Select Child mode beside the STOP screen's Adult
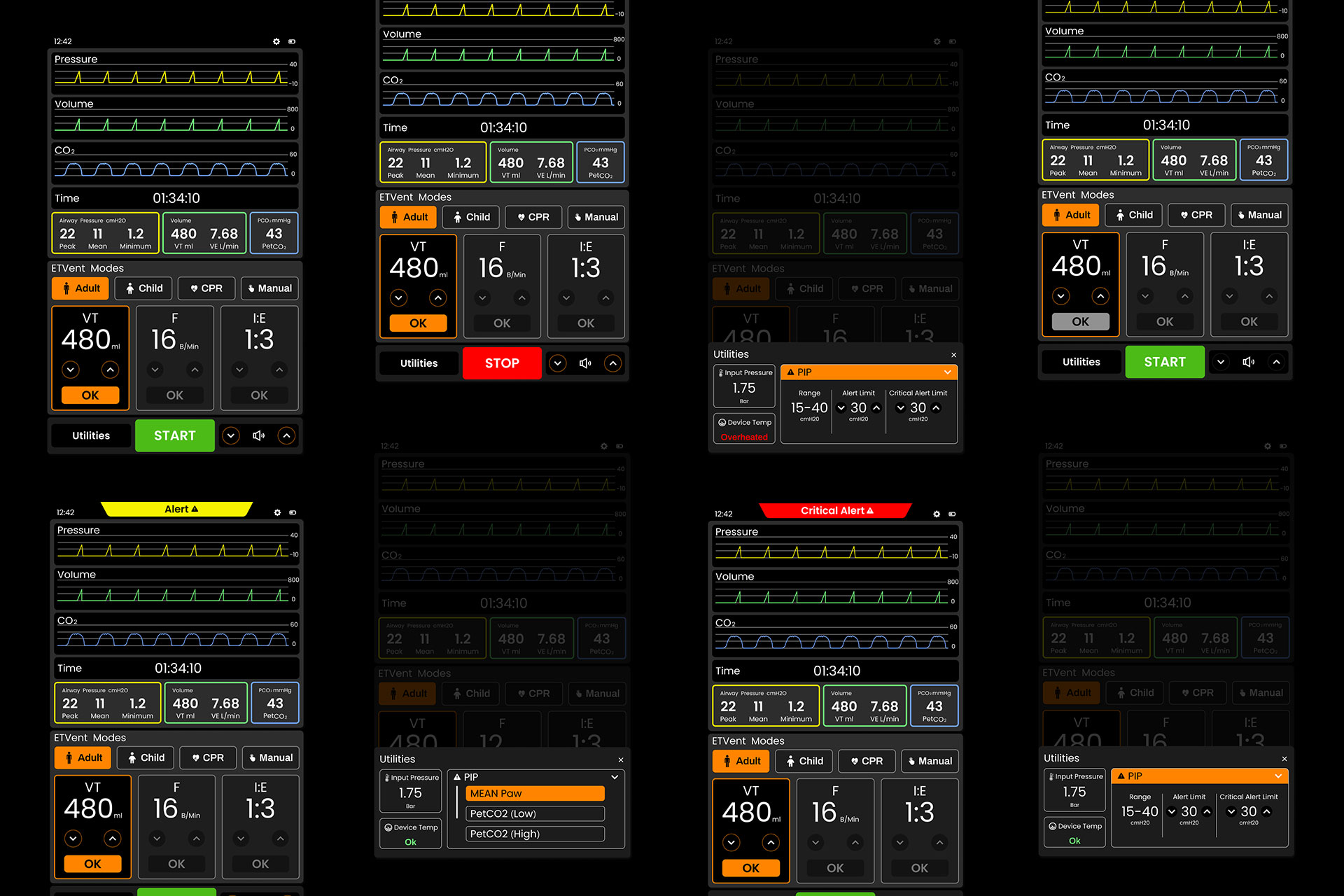 pyautogui.click(x=472, y=217)
